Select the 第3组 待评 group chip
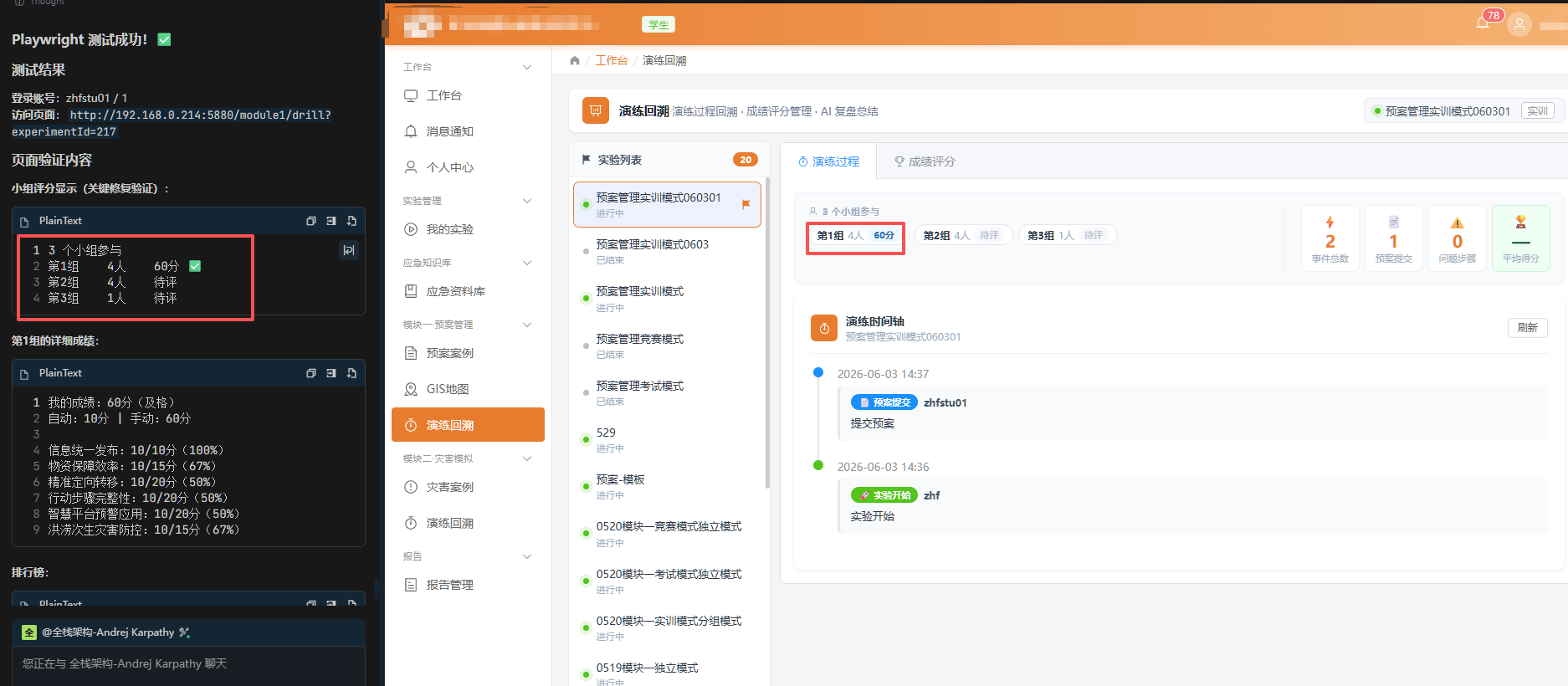The width and height of the screenshot is (1568, 686). pyautogui.click(x=1067, y=236)
